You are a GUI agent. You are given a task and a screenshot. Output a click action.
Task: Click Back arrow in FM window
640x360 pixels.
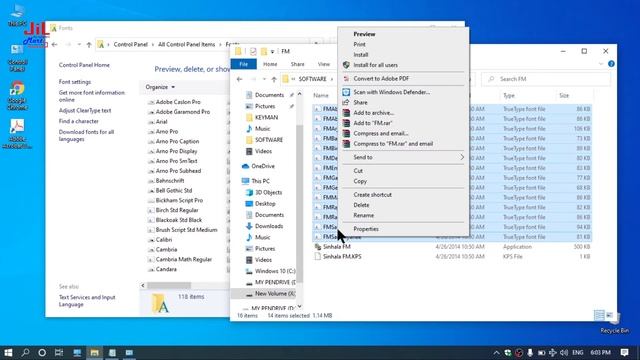point(240,79)
